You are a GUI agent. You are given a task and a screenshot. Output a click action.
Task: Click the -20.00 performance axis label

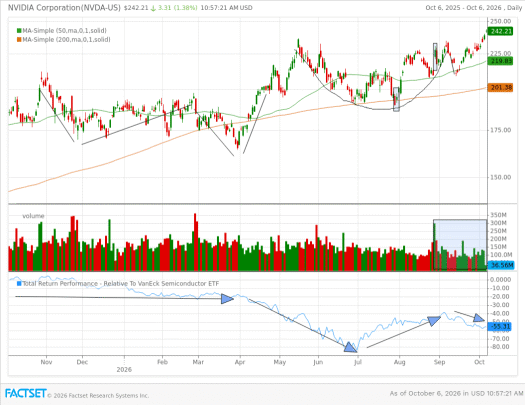coord(500,297)
